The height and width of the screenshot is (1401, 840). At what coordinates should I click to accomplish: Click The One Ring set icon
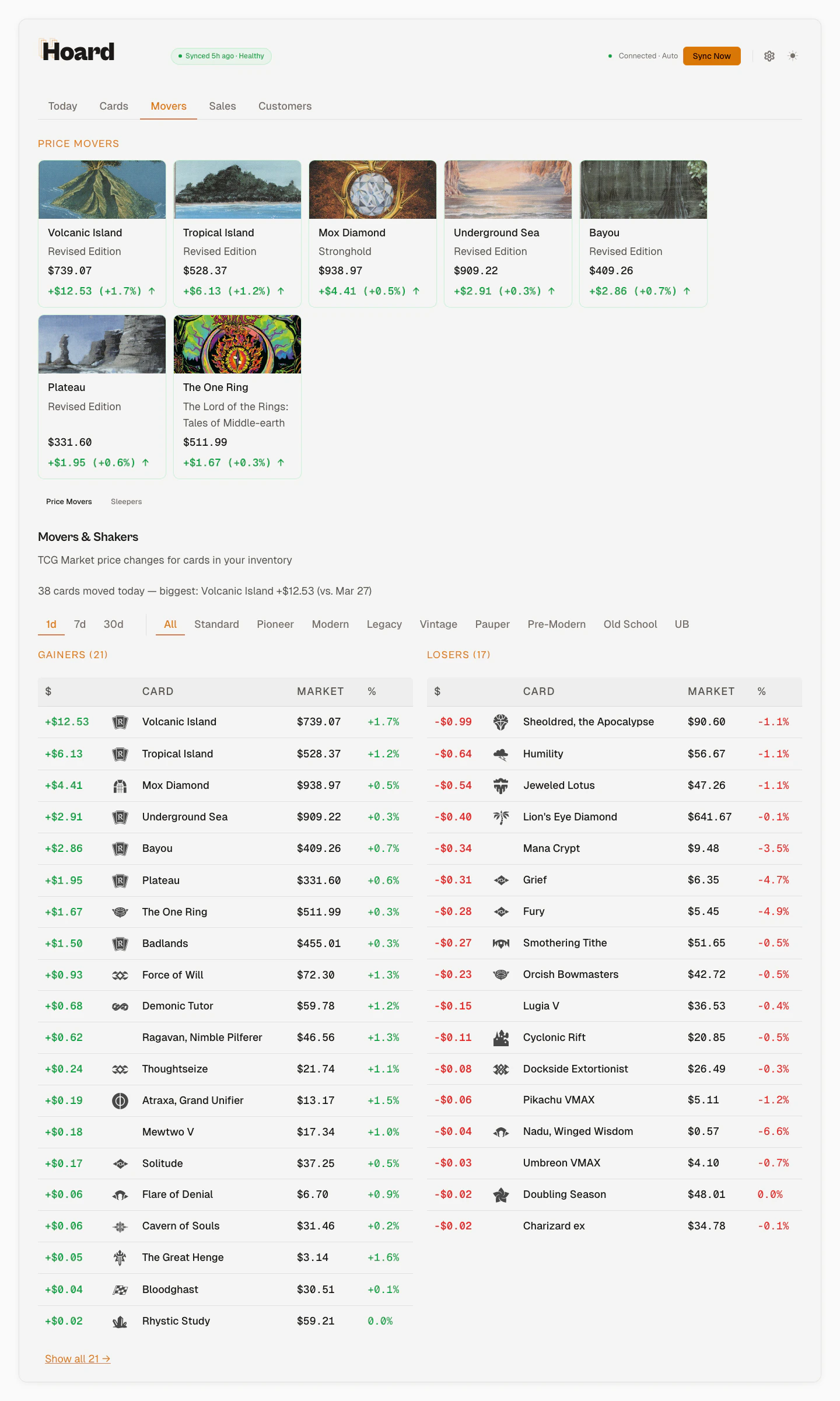120,912
